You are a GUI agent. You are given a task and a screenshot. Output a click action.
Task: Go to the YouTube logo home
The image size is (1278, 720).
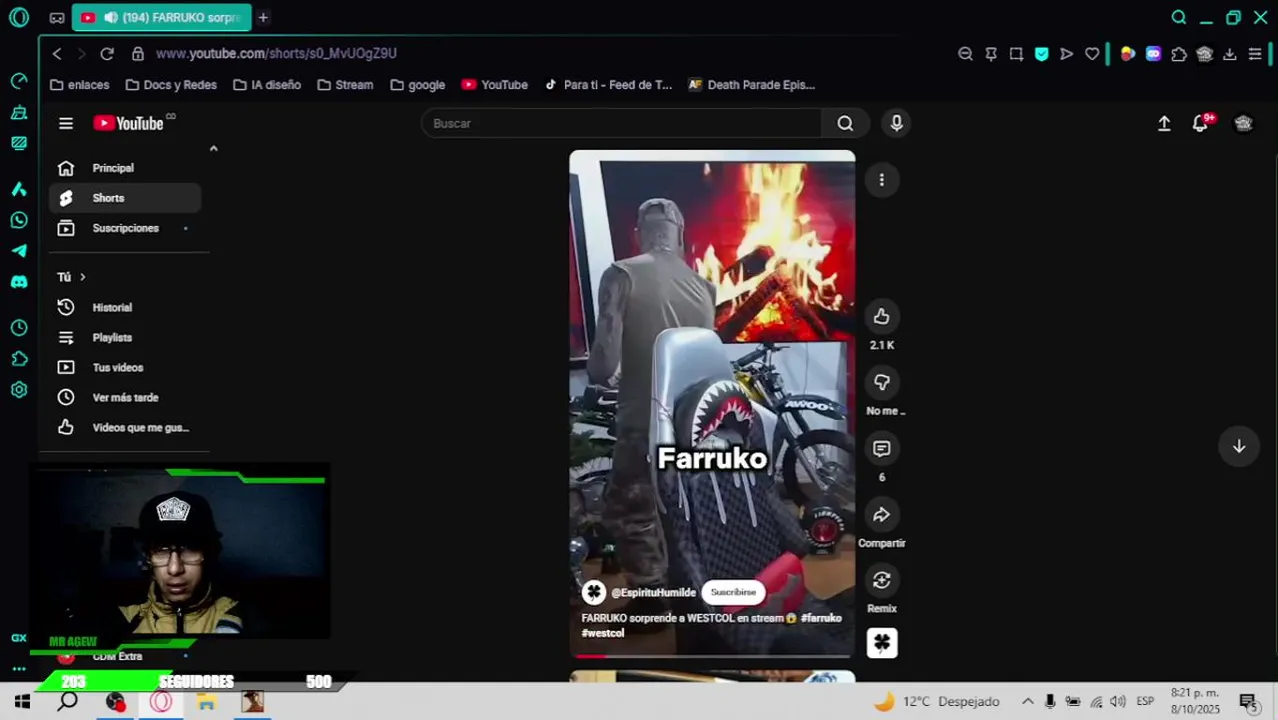[x=129, y=123]
